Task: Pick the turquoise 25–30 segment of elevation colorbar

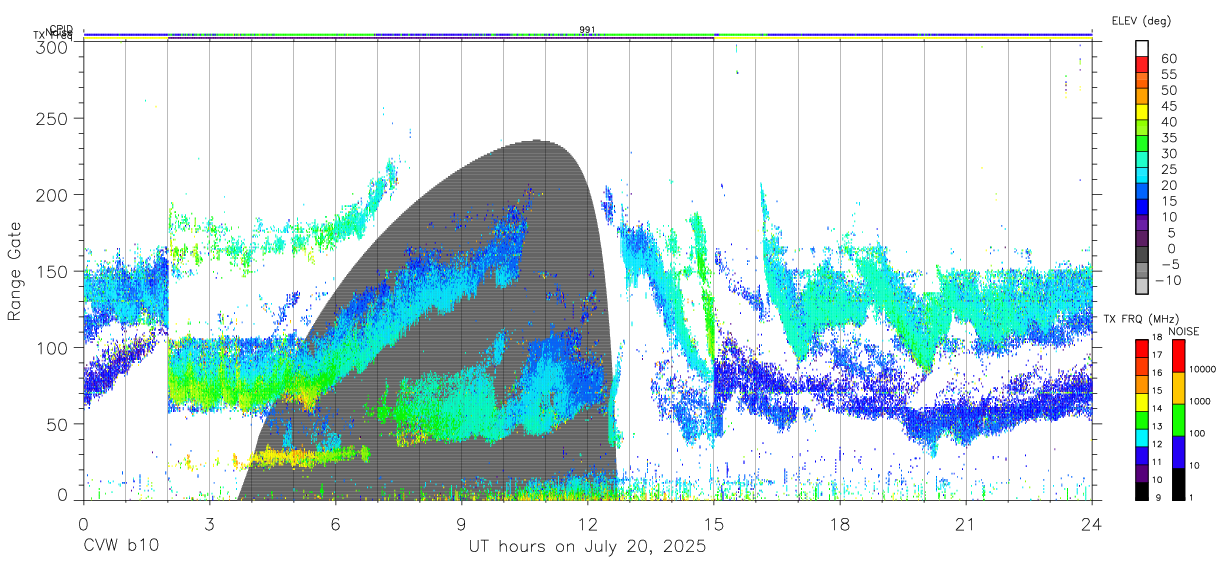Action: (x=1142, y=160)
